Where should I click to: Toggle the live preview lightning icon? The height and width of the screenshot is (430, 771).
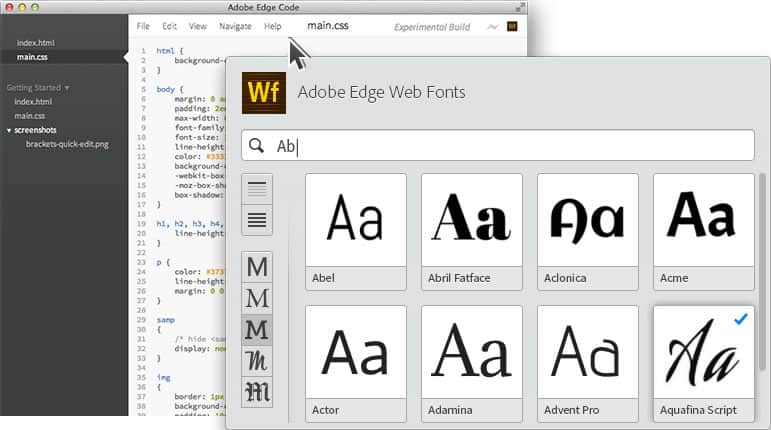tap(493, 27)
